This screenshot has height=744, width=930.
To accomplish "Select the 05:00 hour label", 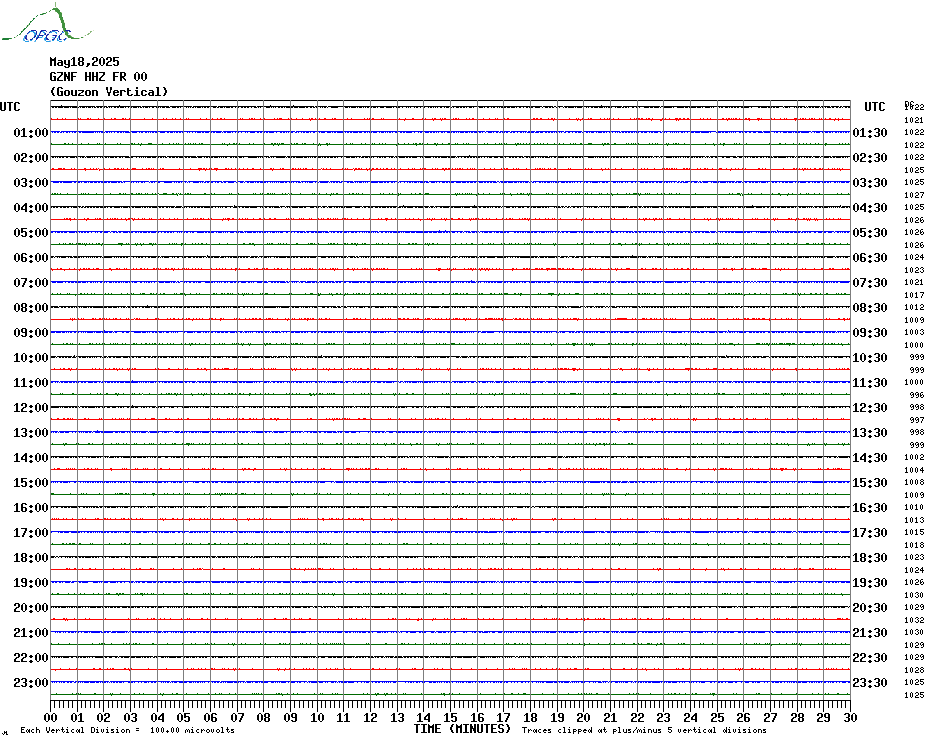I will click(31, 233).
